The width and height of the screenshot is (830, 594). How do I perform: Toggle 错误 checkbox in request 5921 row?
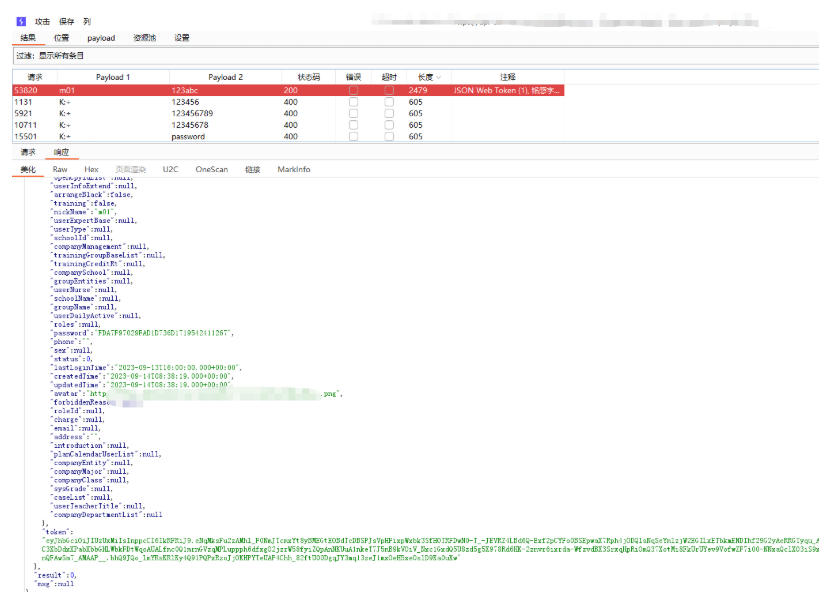(x=354, y=113)
